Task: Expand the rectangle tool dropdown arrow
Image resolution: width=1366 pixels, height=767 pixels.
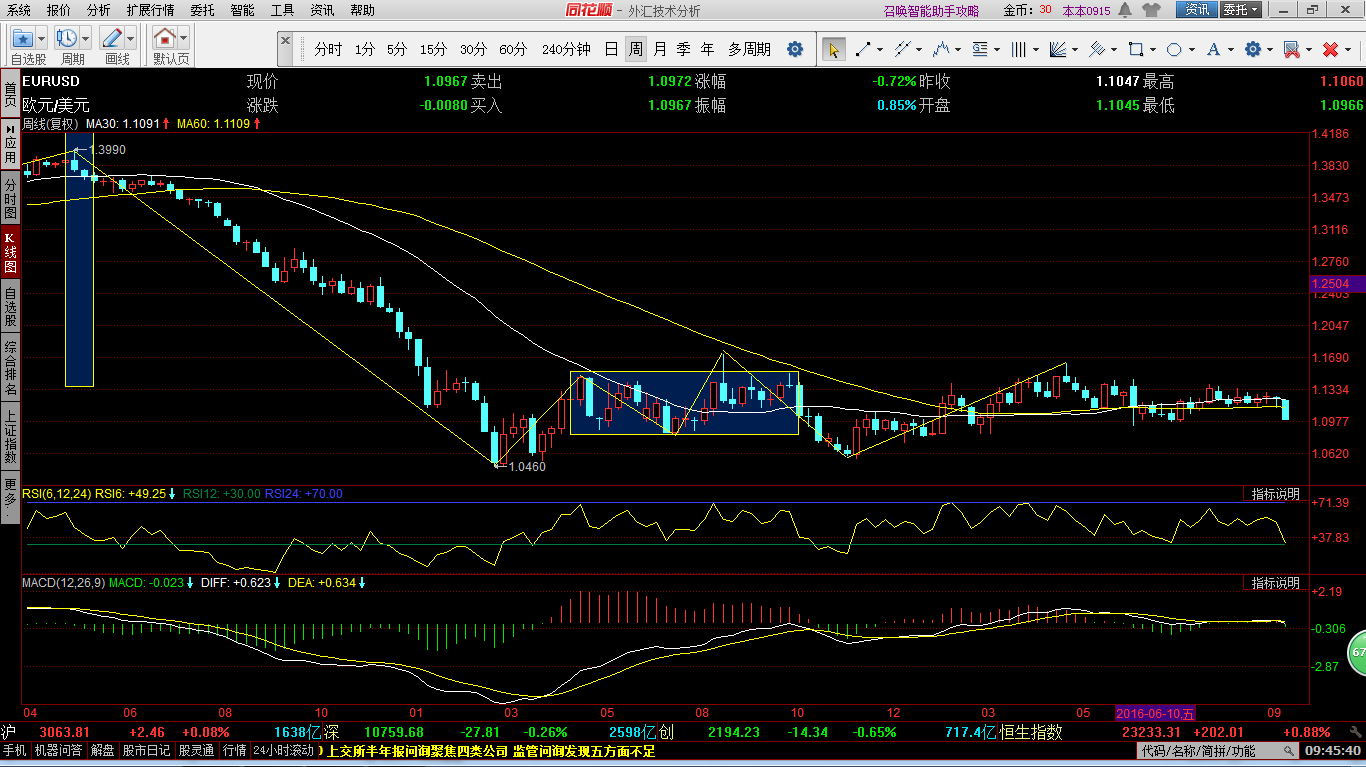Action: point(1153,49)
